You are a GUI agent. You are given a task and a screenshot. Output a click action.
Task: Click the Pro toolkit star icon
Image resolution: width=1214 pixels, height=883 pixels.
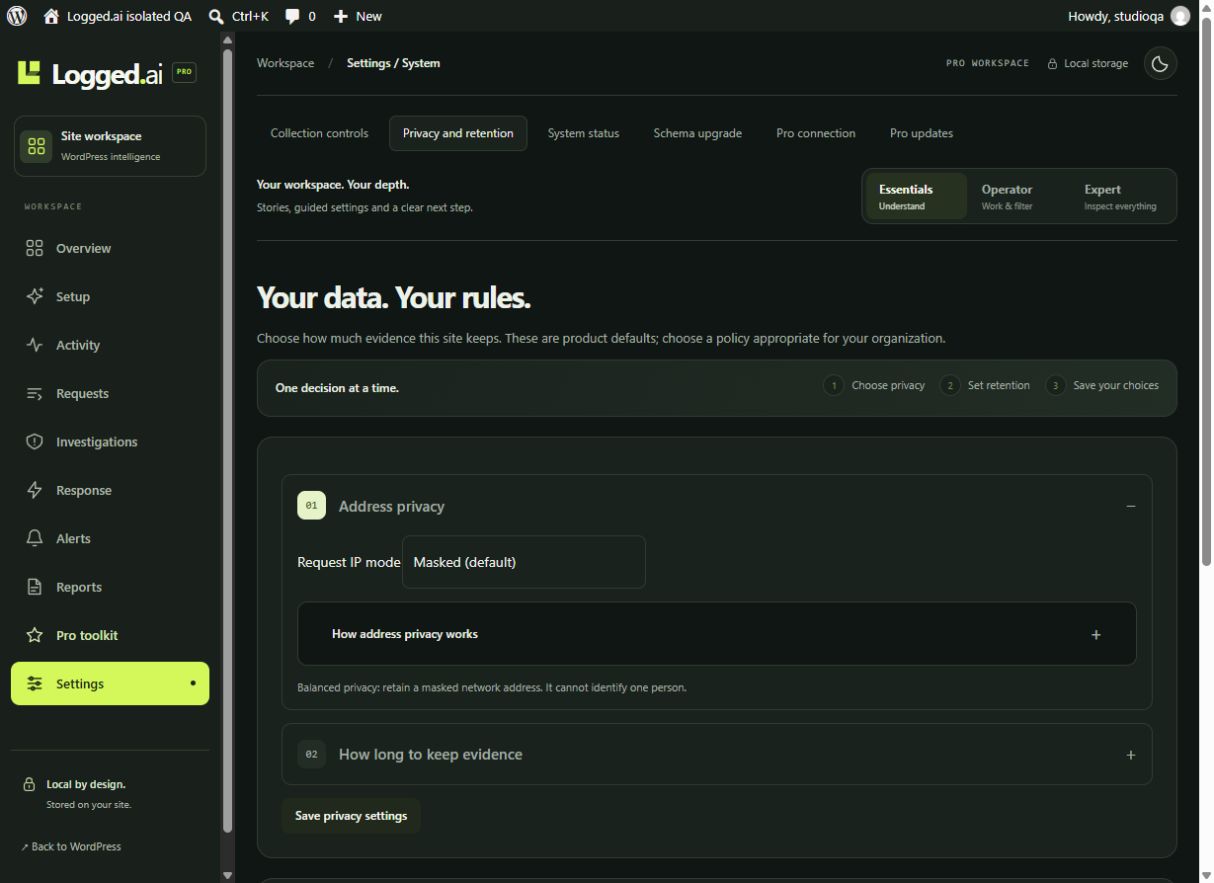[x=35, y=635]
